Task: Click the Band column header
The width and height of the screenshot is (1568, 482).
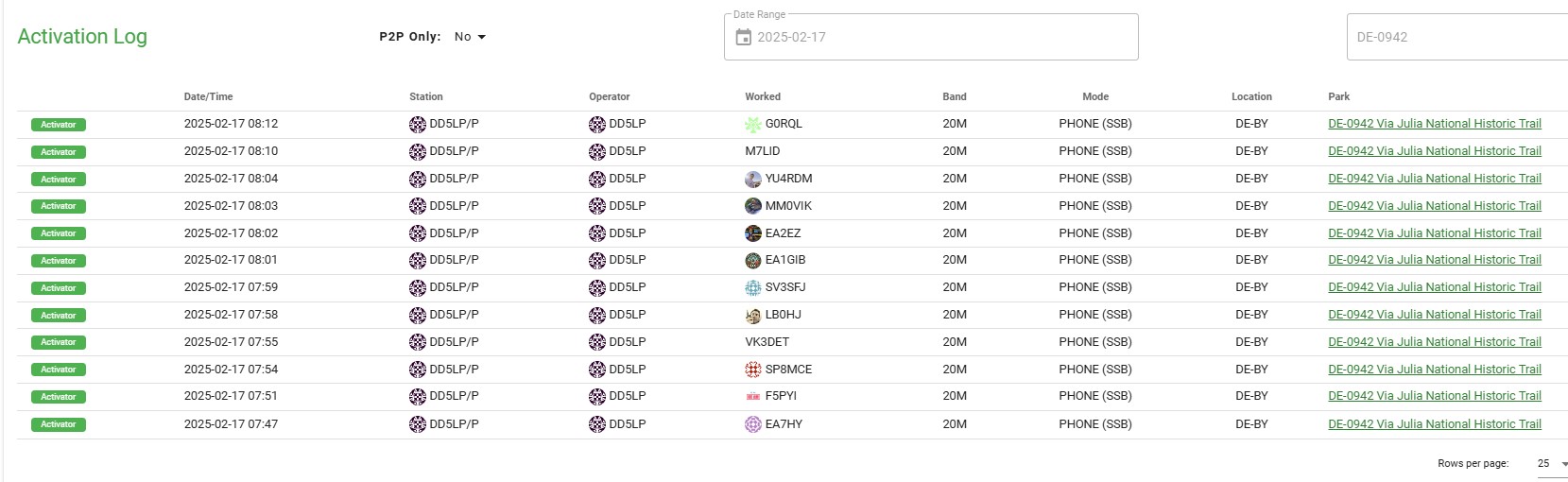Action: pyautogui.click(x=955, y=96)
